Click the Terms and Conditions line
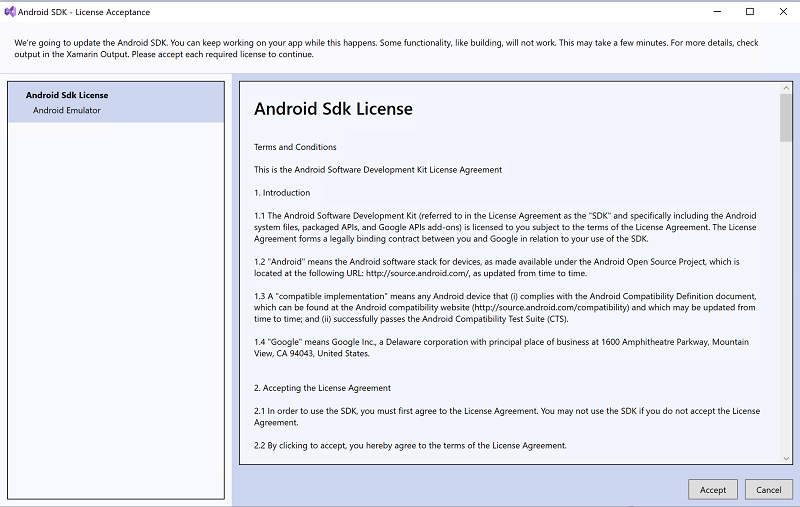Image resolution: width=800 pixels, height=507 pixels. point(295,147)
